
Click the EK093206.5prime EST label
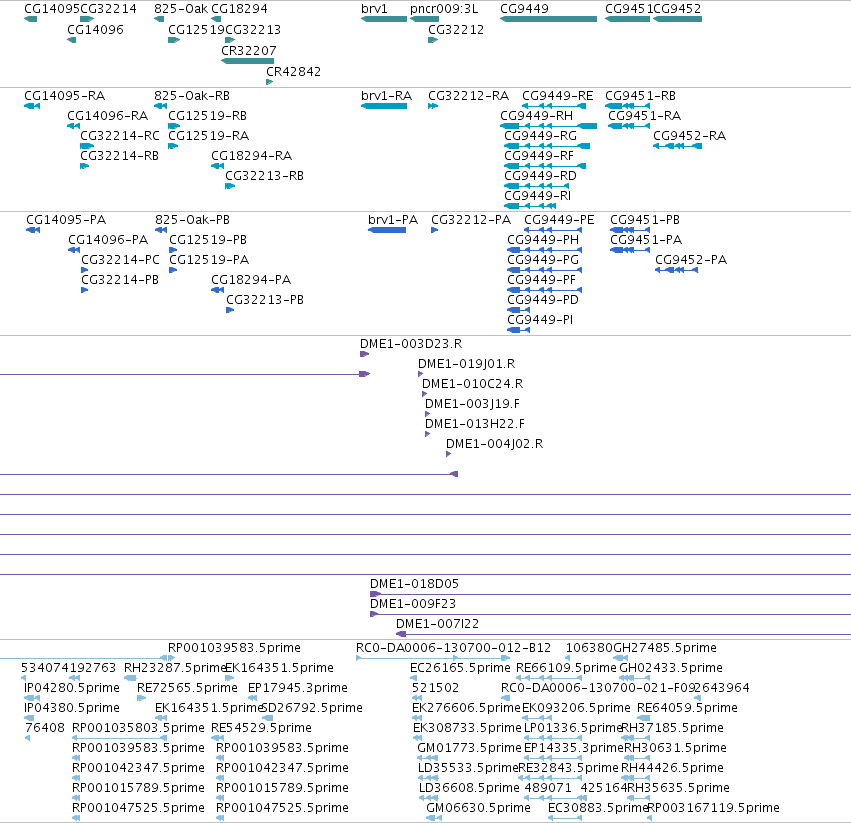[x=576, y=708]
